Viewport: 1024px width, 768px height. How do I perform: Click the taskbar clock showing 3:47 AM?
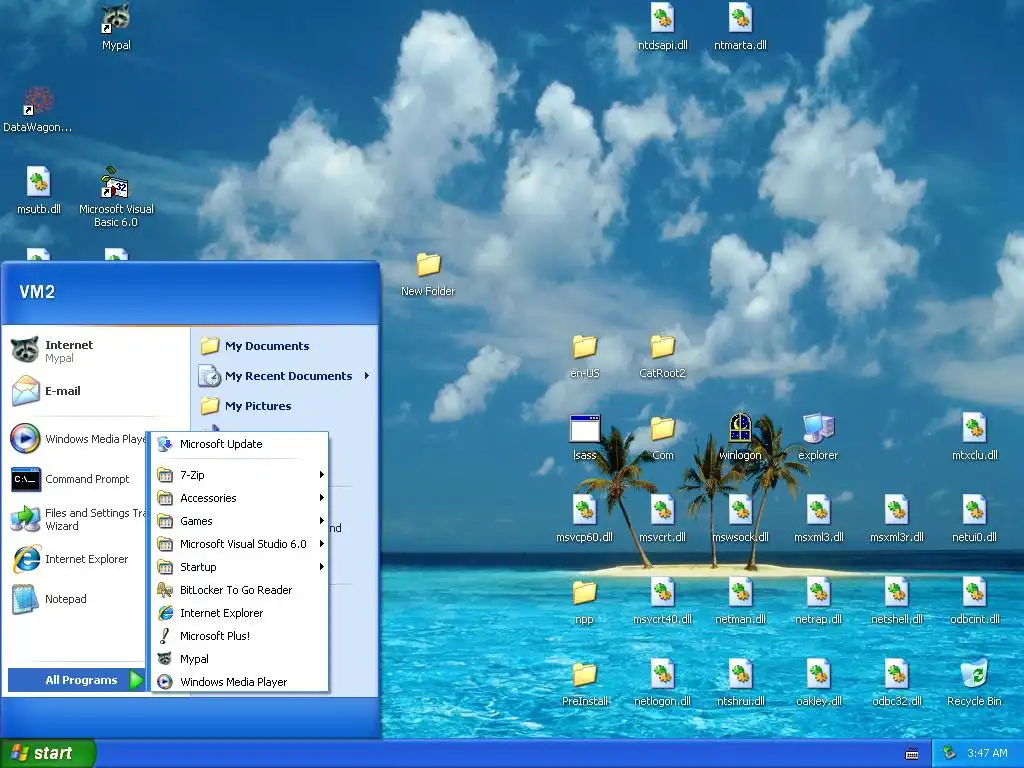[x=987, y=754]
